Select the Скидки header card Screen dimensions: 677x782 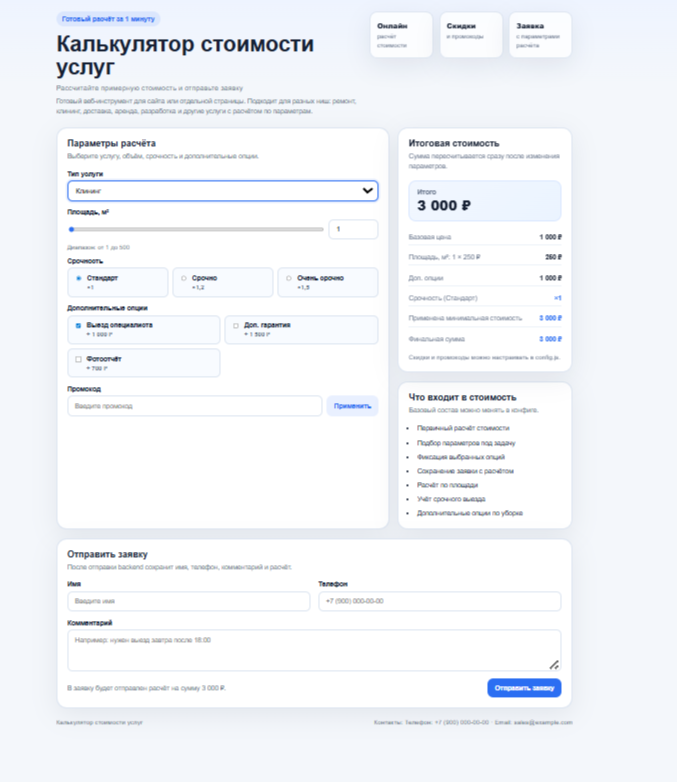coord(470,35)
